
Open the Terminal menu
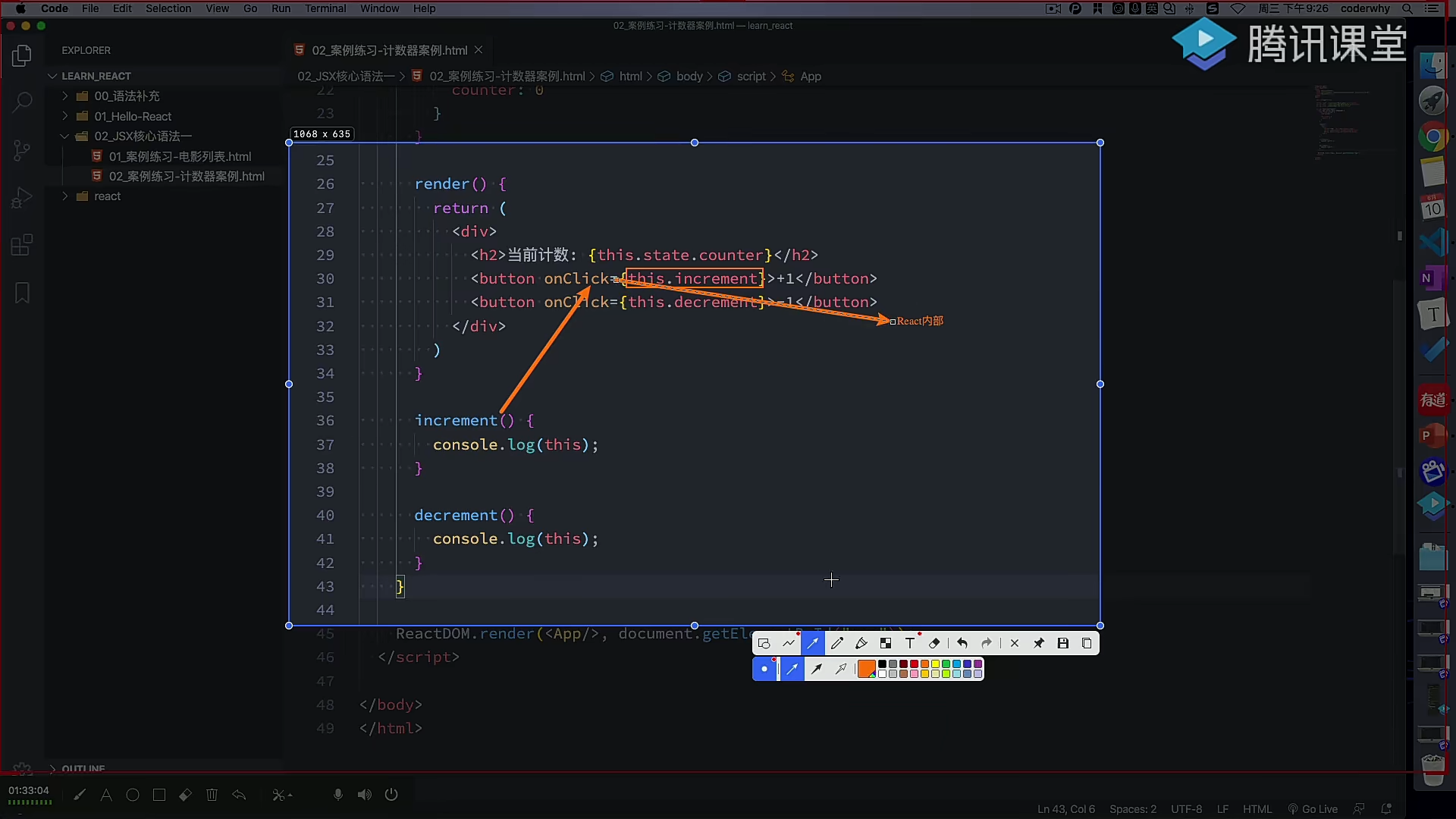325,8
